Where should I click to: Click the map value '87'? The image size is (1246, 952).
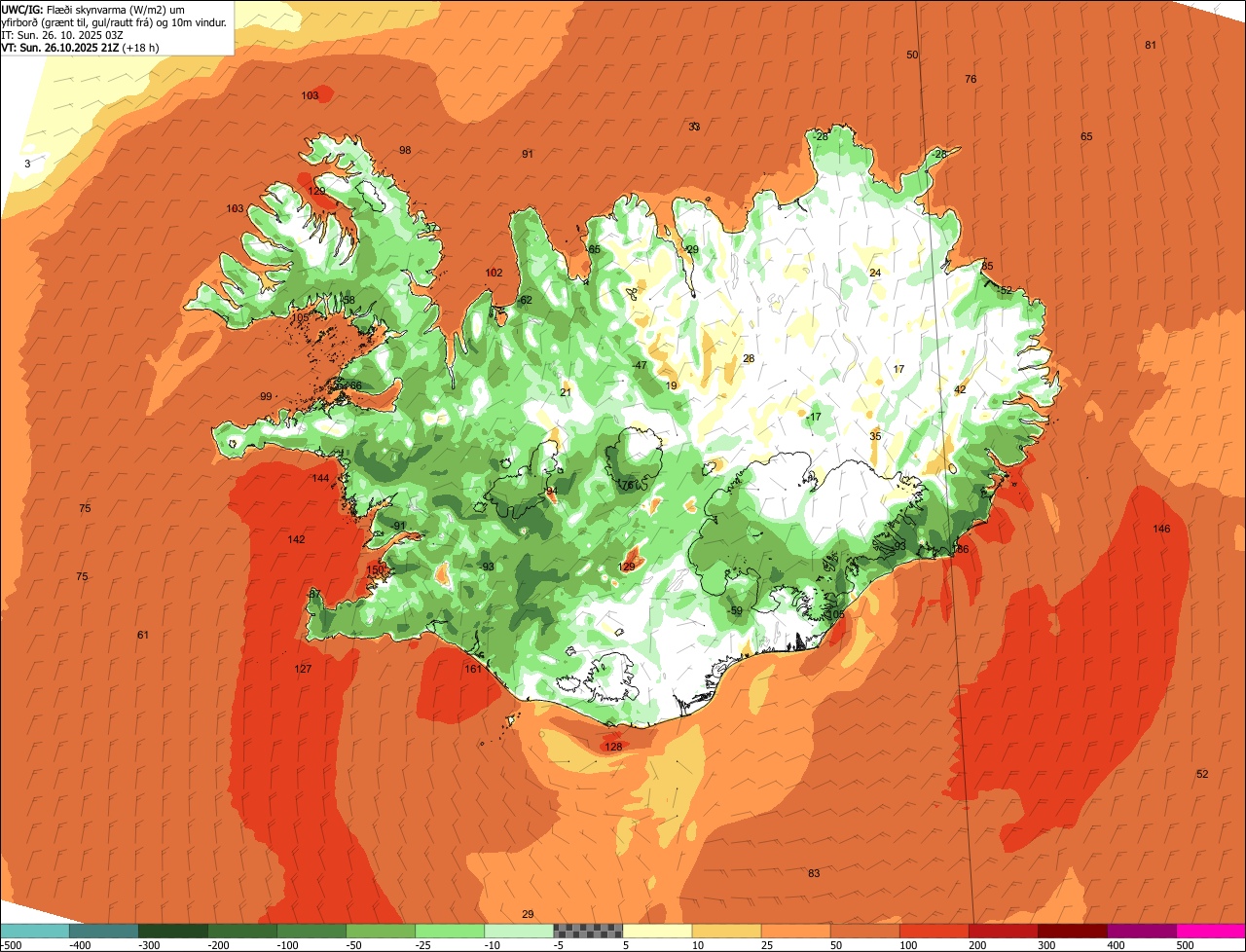click(x=314, y=593)
